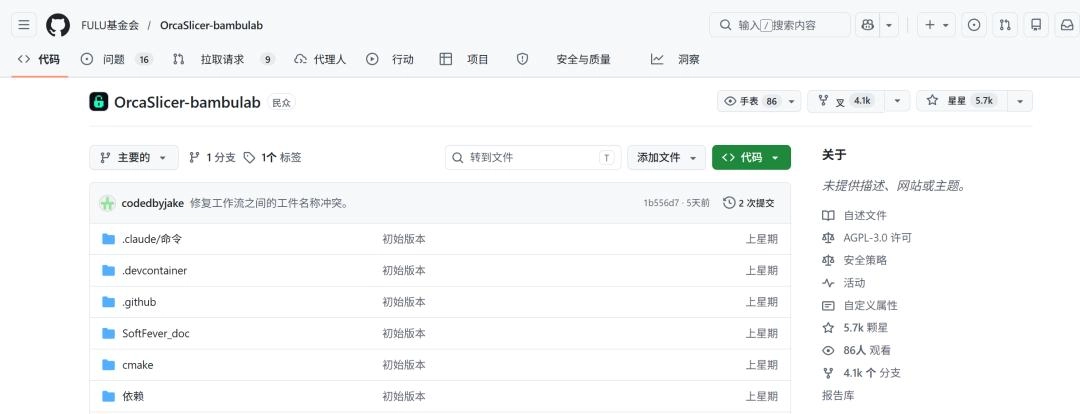Open the 手表 watch dropdown
This screenshot has height=414, width=1080.
click(x=759, y=101)
